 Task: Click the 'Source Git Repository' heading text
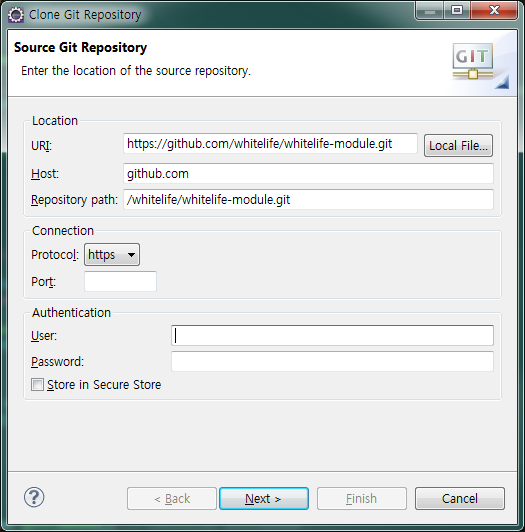point(80,48)
